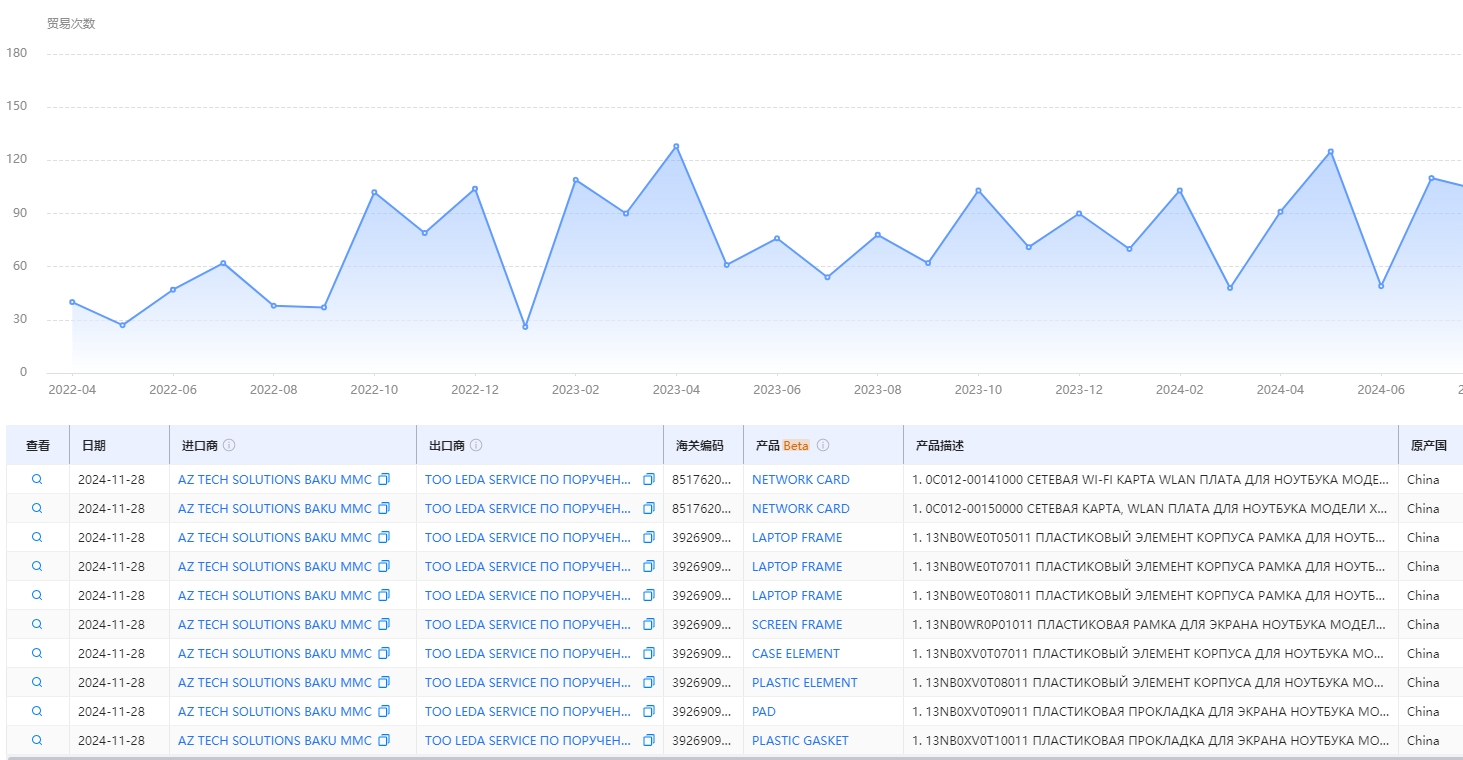The height and width of the screenshot is (760, 1463).
Task: Copy the importer name in PLASTIC ELEMENT row
Action: [384, 683]
